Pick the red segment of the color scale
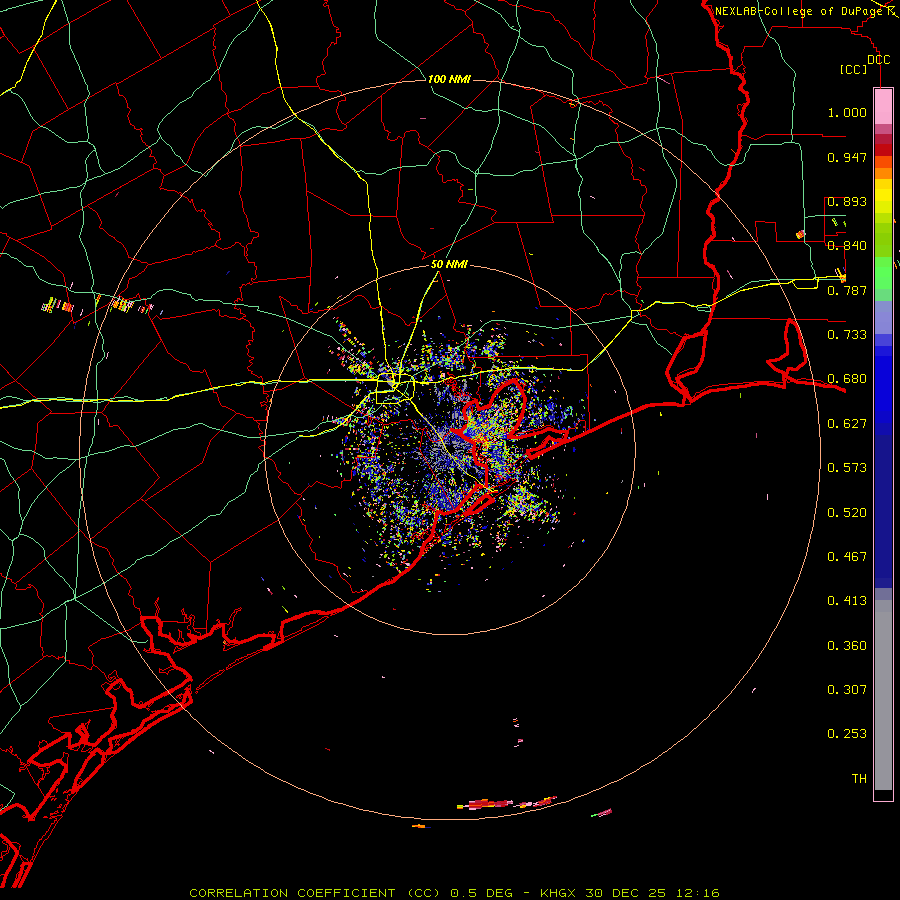900x900 pixels. point(883,150)
